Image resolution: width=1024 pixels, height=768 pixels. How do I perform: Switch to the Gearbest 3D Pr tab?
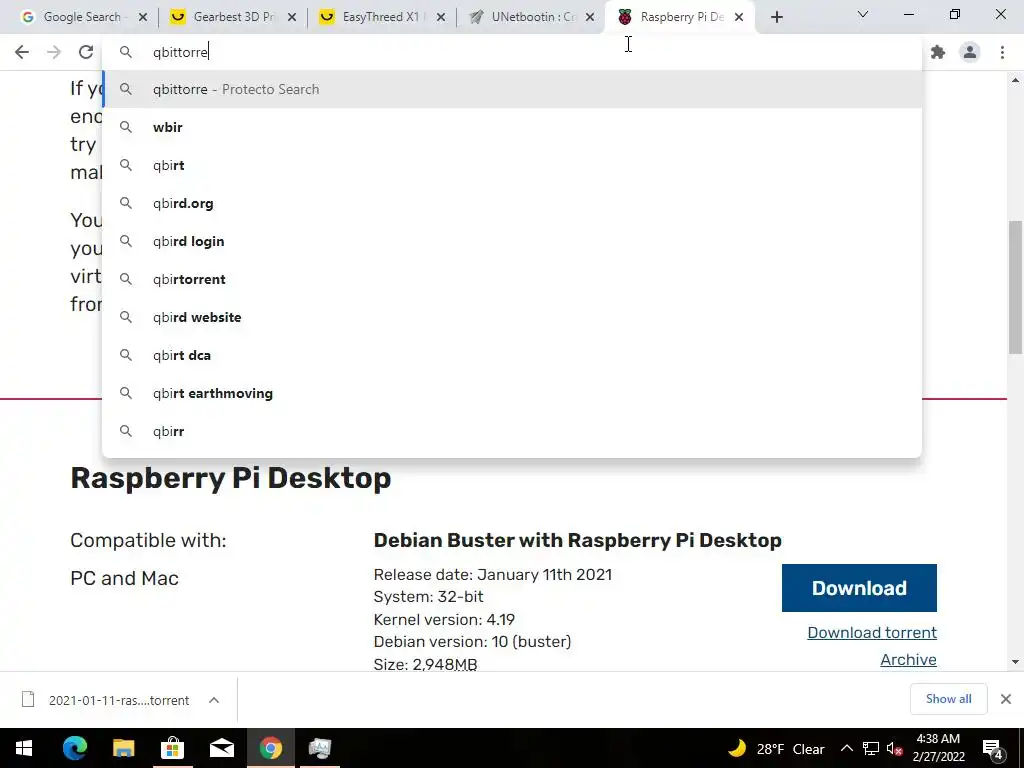pyautogui.click(x=223, y=17)
